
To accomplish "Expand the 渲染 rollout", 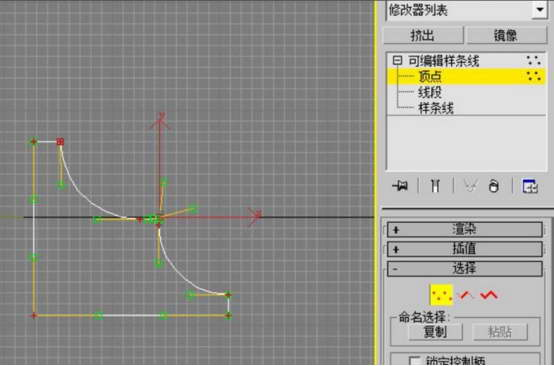I will (x=465, y=230).
